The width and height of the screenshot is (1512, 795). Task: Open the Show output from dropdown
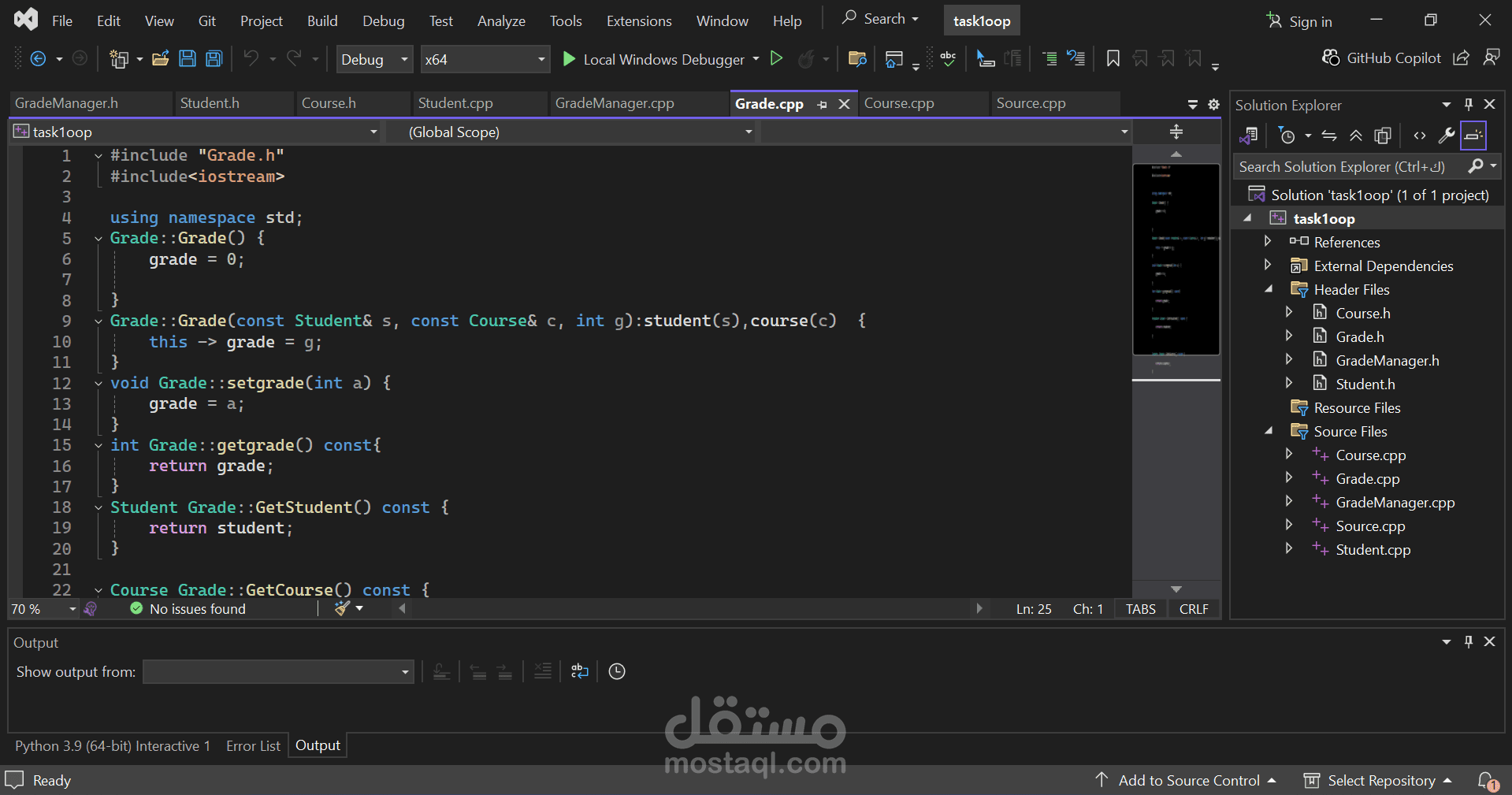pos(278,671)
